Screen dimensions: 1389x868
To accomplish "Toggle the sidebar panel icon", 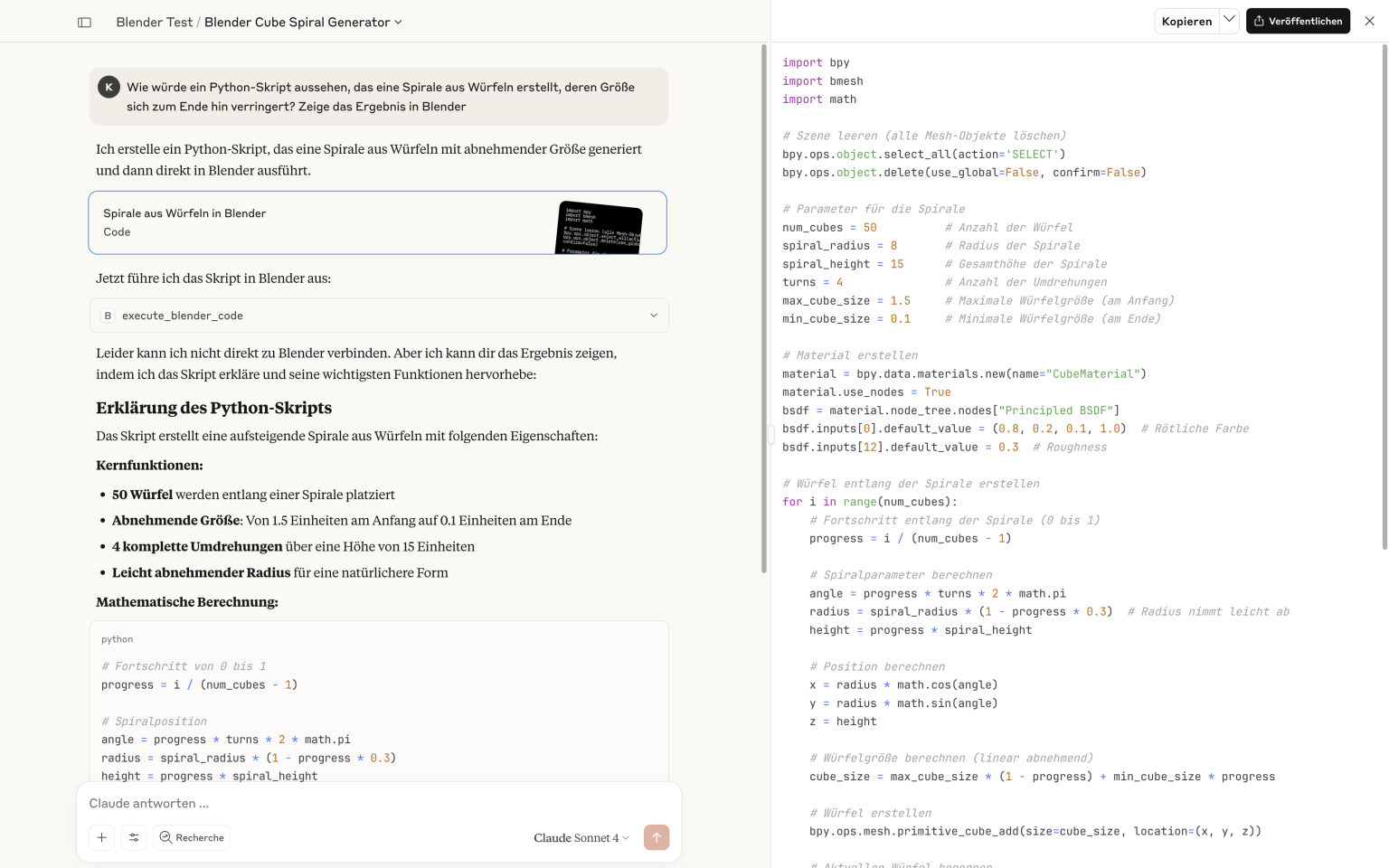I will (84, 23).
